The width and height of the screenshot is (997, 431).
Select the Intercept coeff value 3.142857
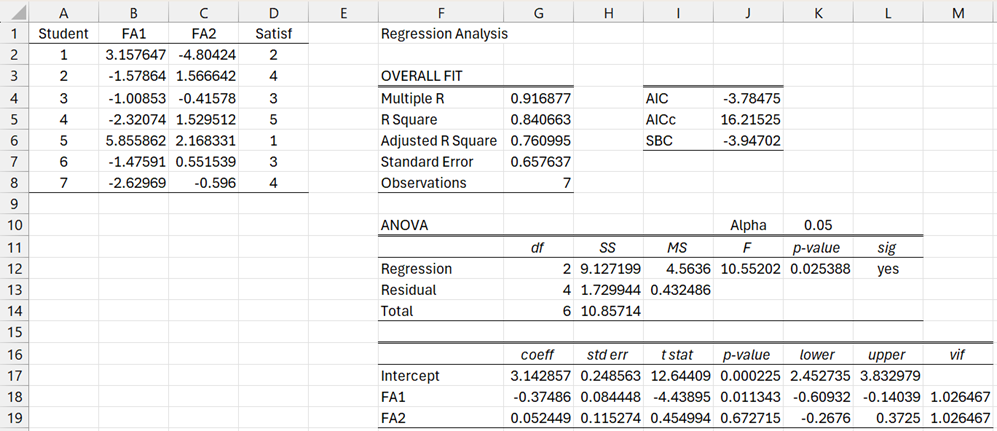tap(539, 376)
